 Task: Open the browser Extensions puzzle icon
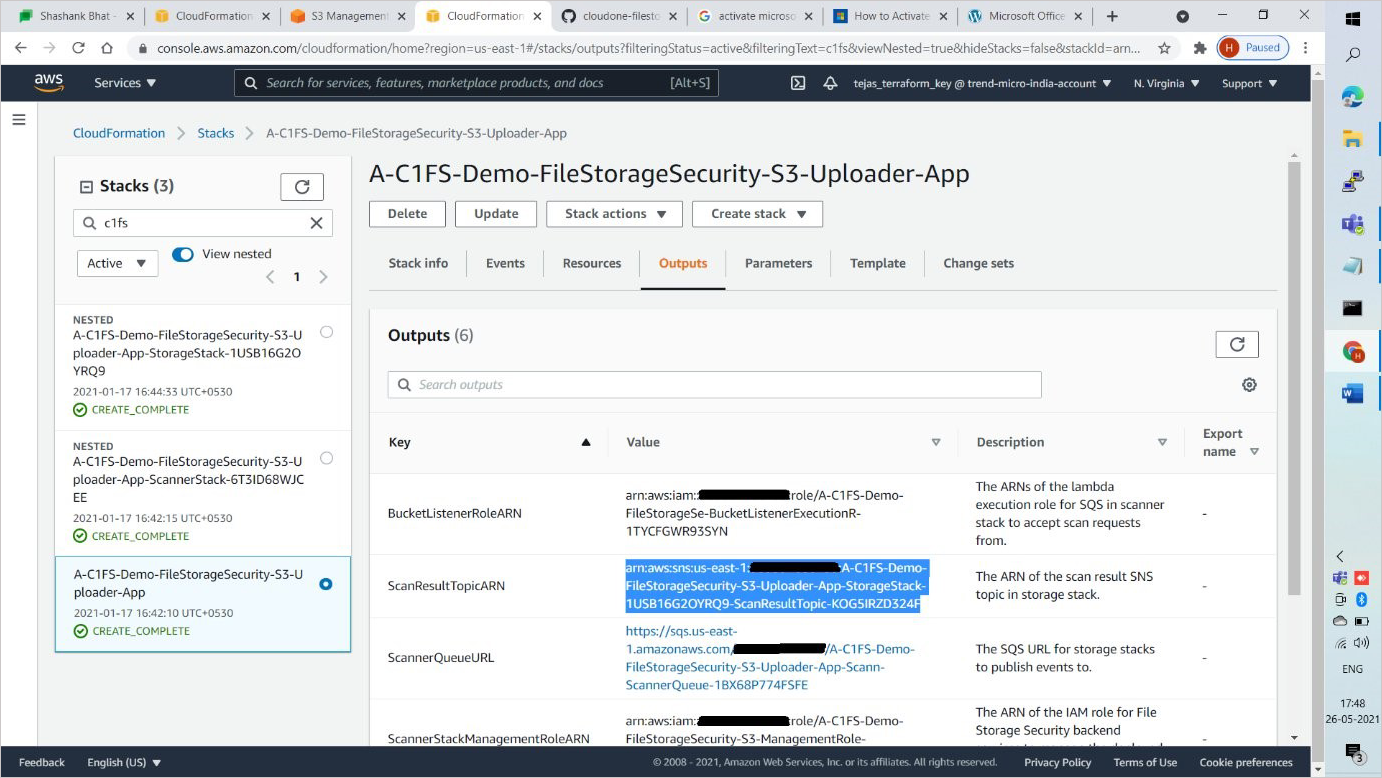click(1200, 48)
